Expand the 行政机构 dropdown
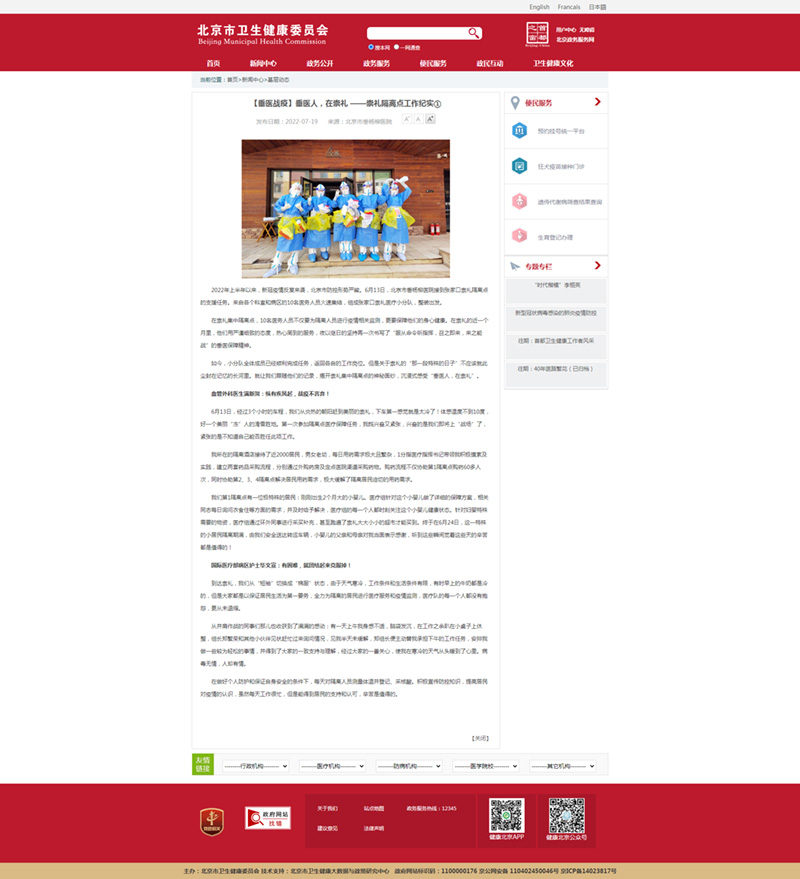Screen dimensions: 800x879 coord(253,765)
